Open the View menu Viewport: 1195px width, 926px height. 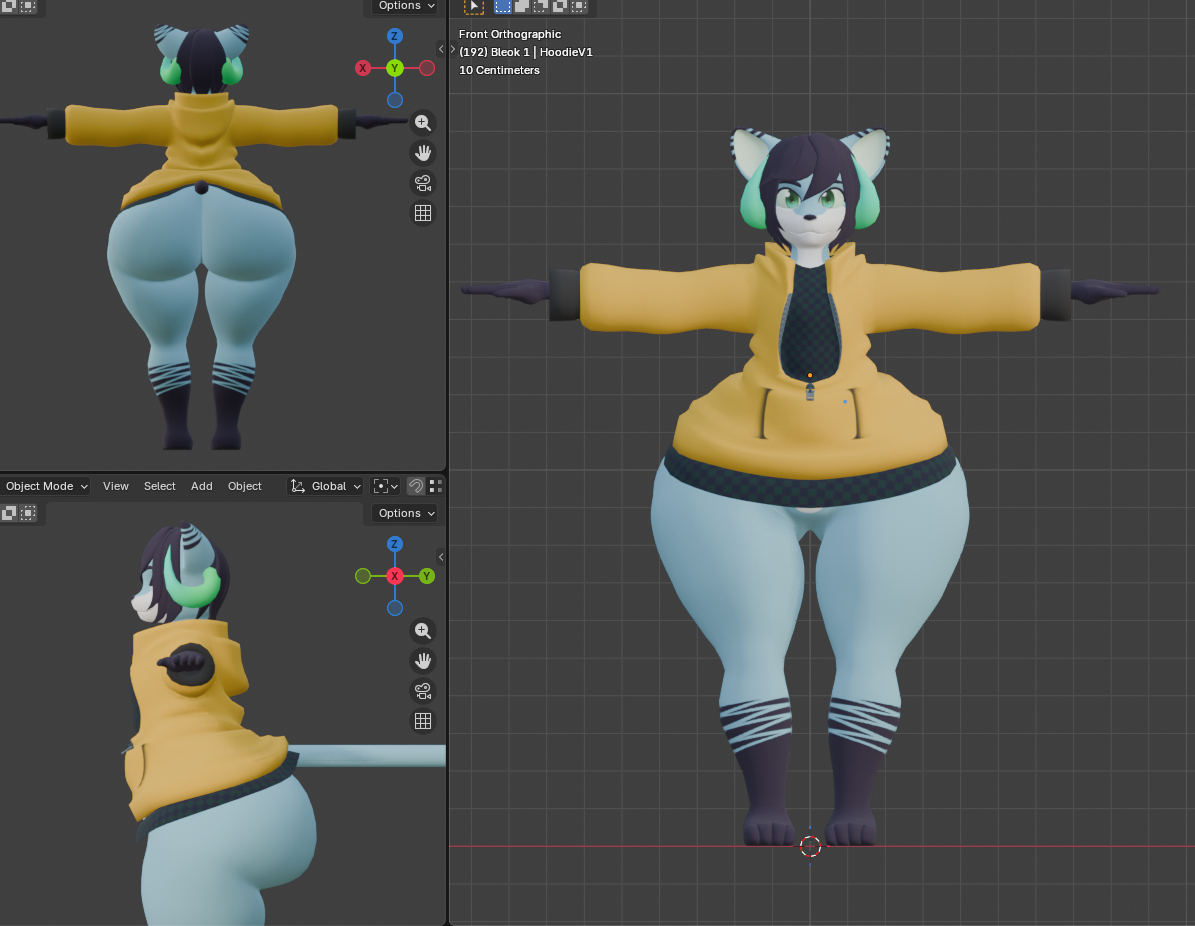click(116, 486)
